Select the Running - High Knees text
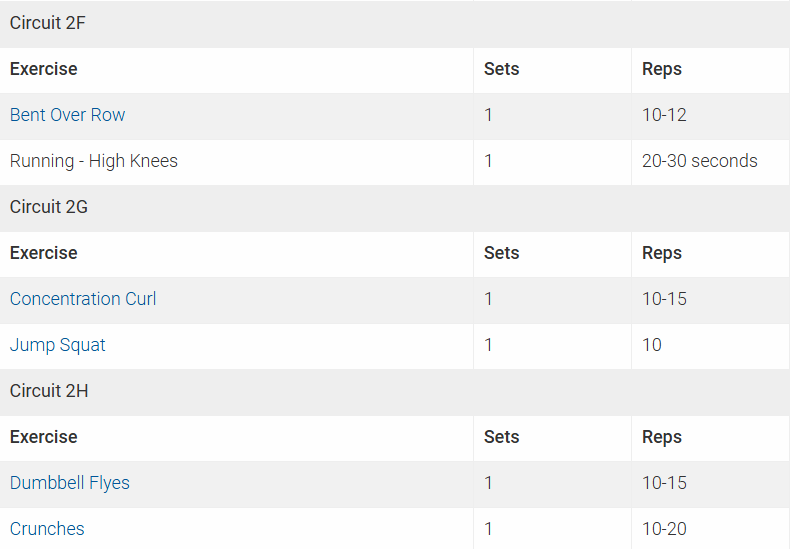Image resolution: width=790 pixels, height=549 pixels. tap(94, 161)
